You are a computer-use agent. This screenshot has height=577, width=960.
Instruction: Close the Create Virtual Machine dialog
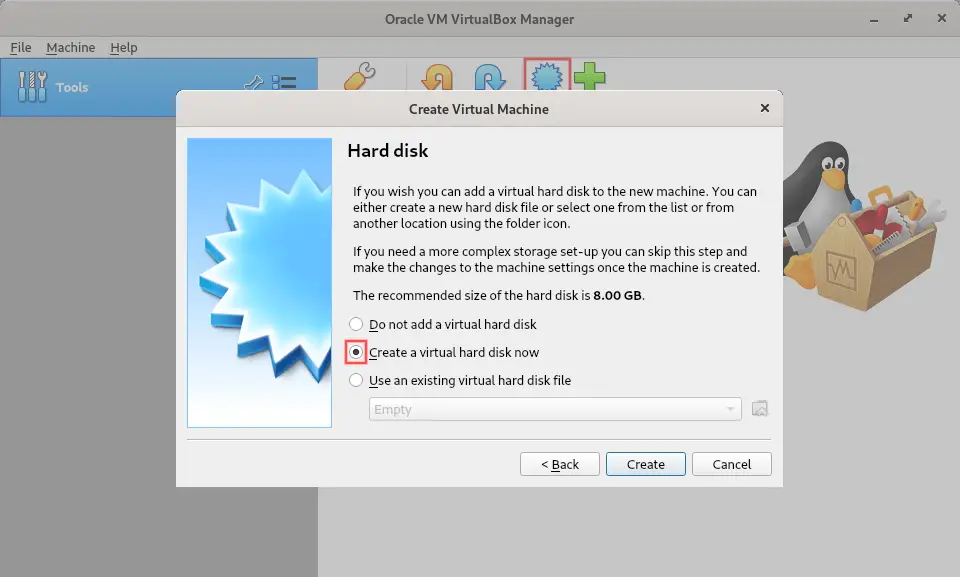point(765,108)
